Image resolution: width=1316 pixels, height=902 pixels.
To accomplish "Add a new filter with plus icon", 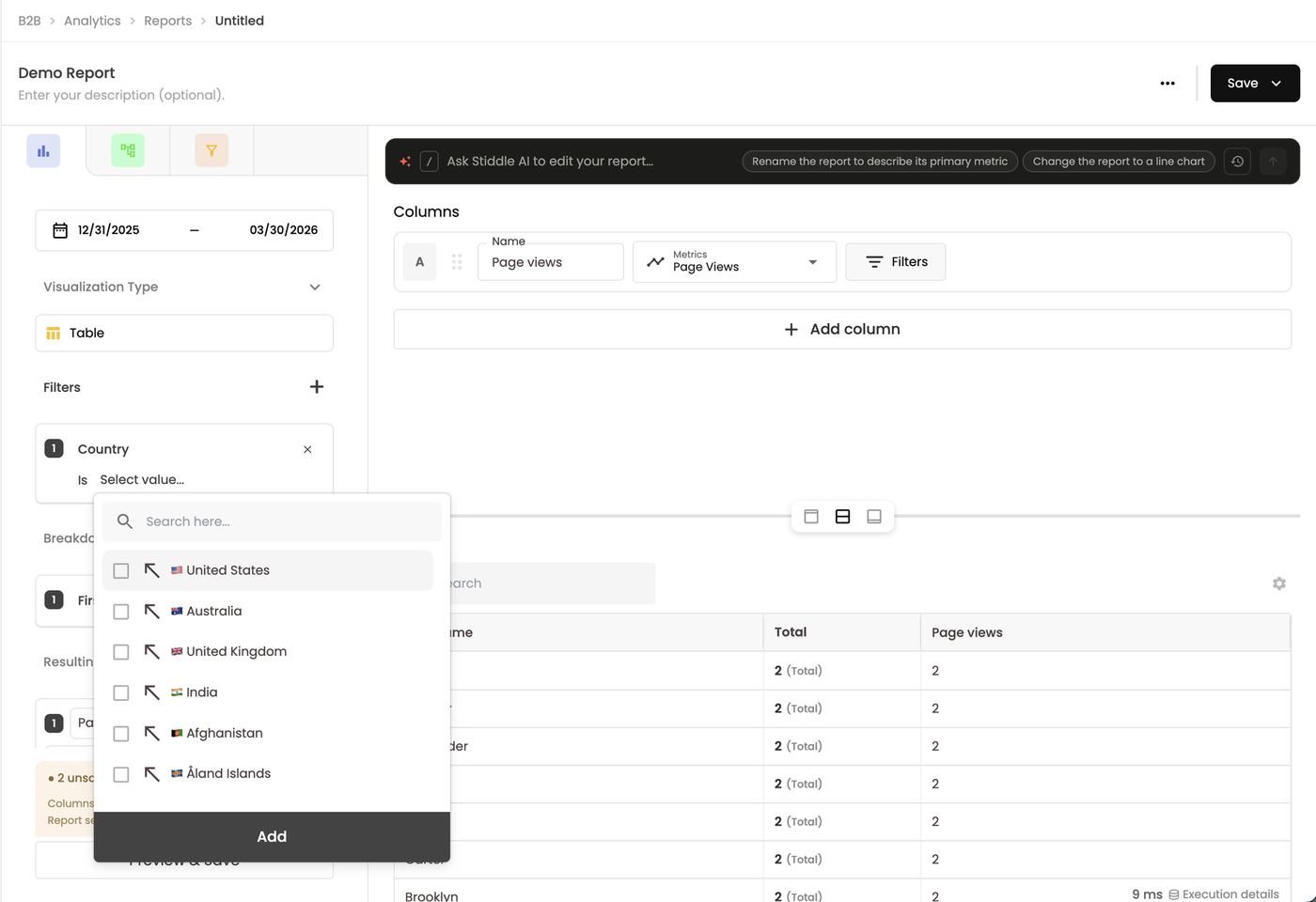I will tap(317, 387).
